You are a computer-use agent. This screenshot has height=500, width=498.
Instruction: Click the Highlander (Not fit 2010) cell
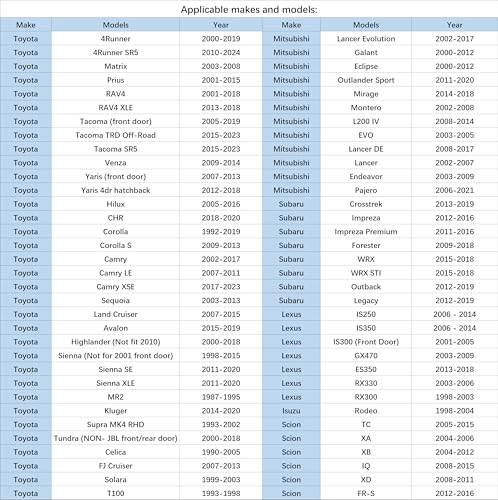115,342
